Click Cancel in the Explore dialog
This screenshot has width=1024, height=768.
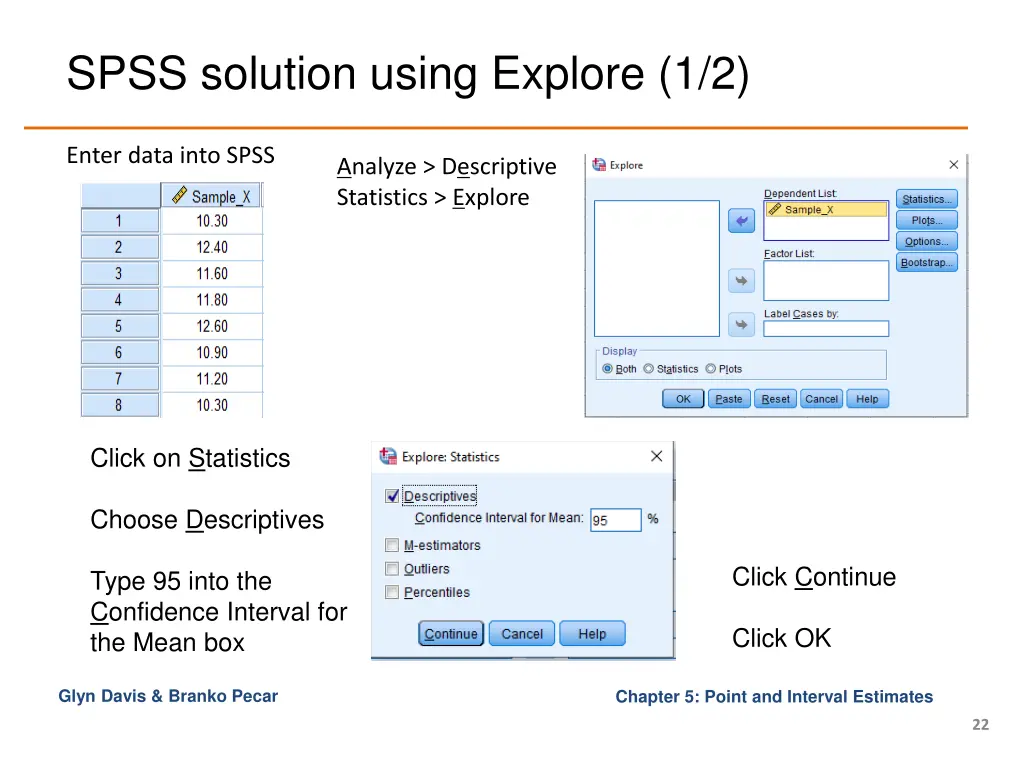(821, 399)
